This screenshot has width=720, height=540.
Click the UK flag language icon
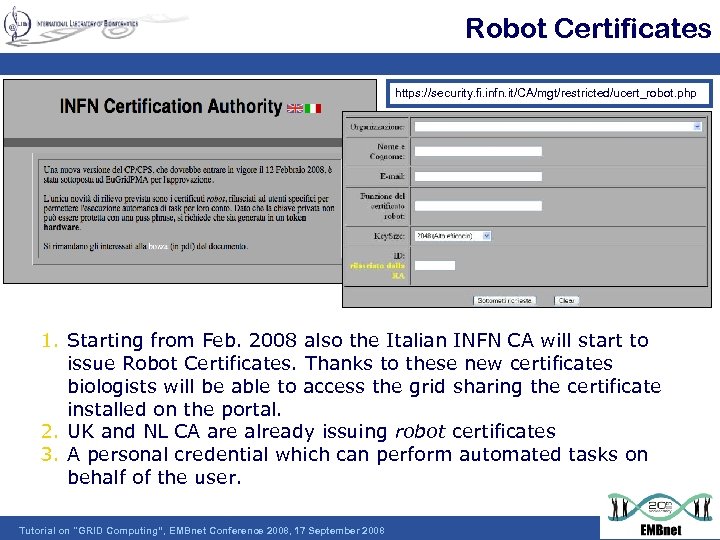pyautogui.click(x=294, y=108)
